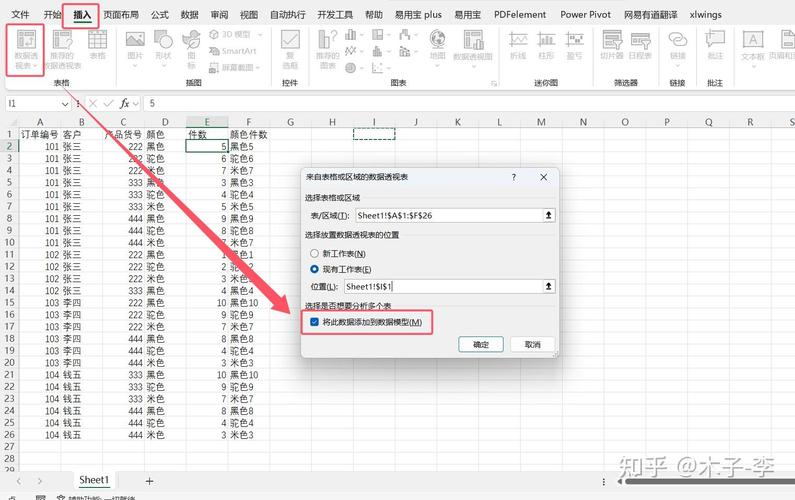The image size is (795, 500).
Task: Open the dropdown arrow under 地图
Action: pos(437,66)
